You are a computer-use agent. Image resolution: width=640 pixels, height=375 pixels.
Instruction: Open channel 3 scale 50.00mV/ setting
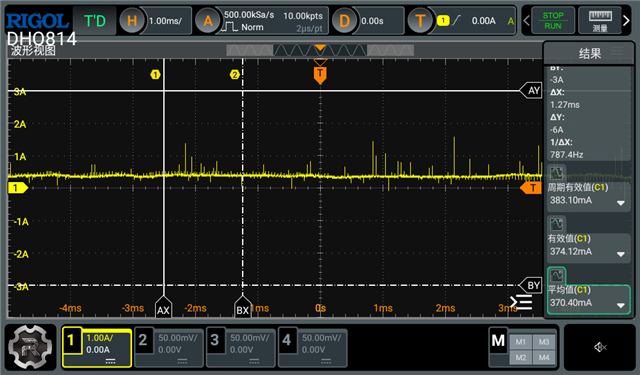(x=249, y=338)
